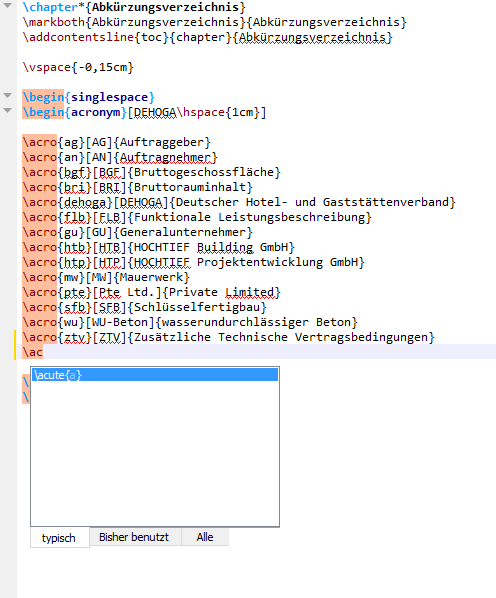Click the word 'Projektentwicklung'
The height and width of the screenshot is (598, 496).
point(260,262)
